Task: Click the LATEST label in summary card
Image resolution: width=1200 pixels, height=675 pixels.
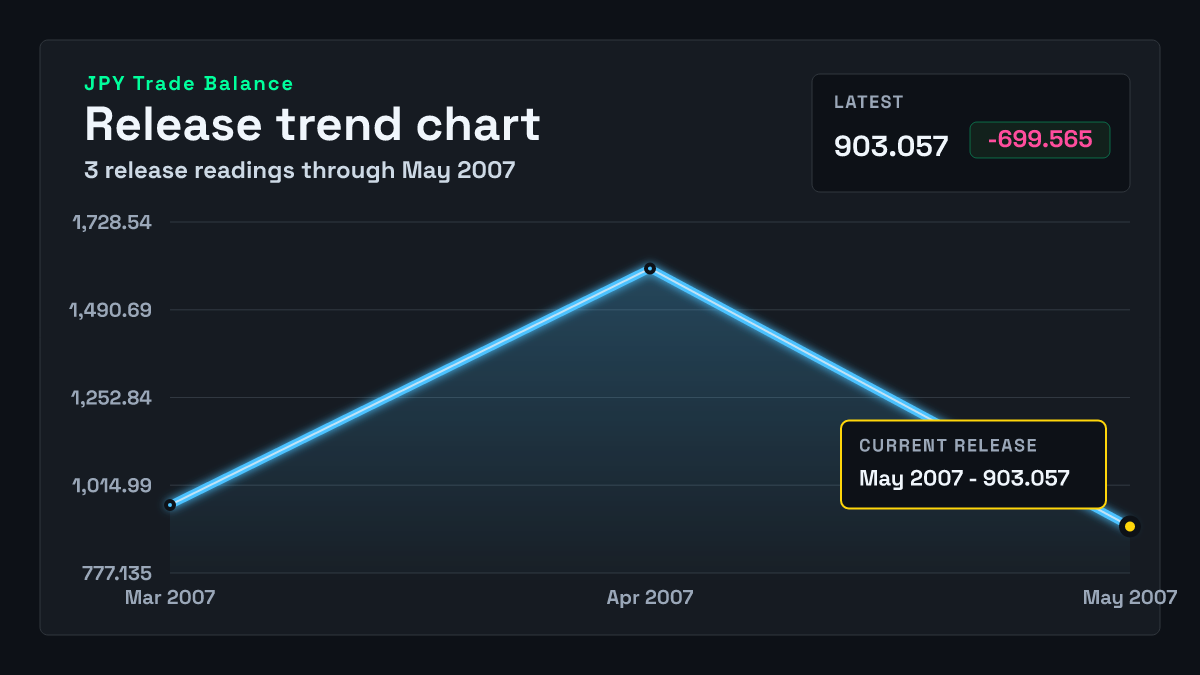Action: click(x=869, y=102)
